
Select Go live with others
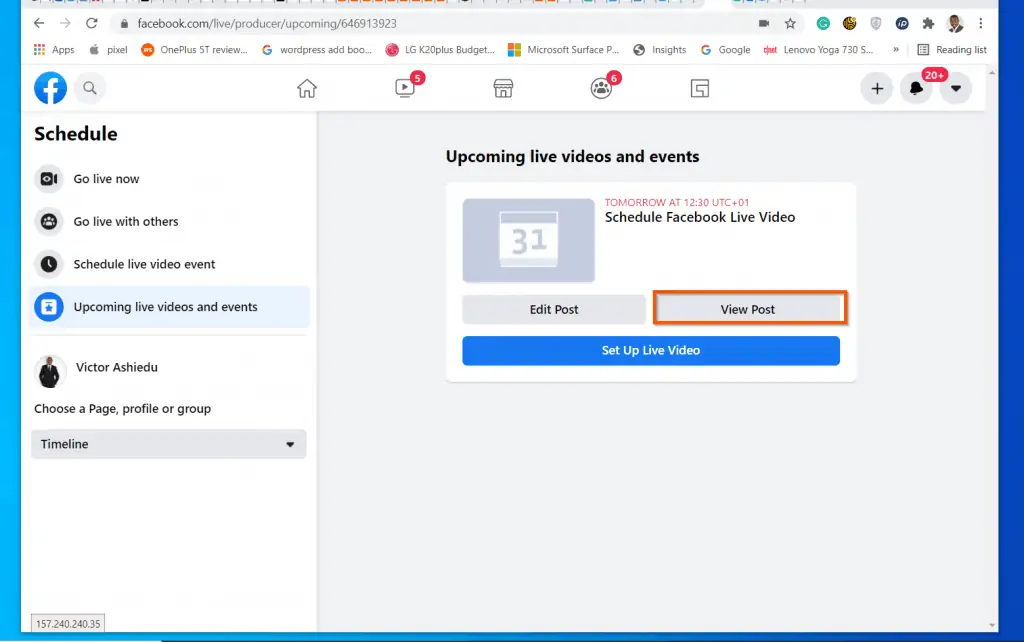168,221
